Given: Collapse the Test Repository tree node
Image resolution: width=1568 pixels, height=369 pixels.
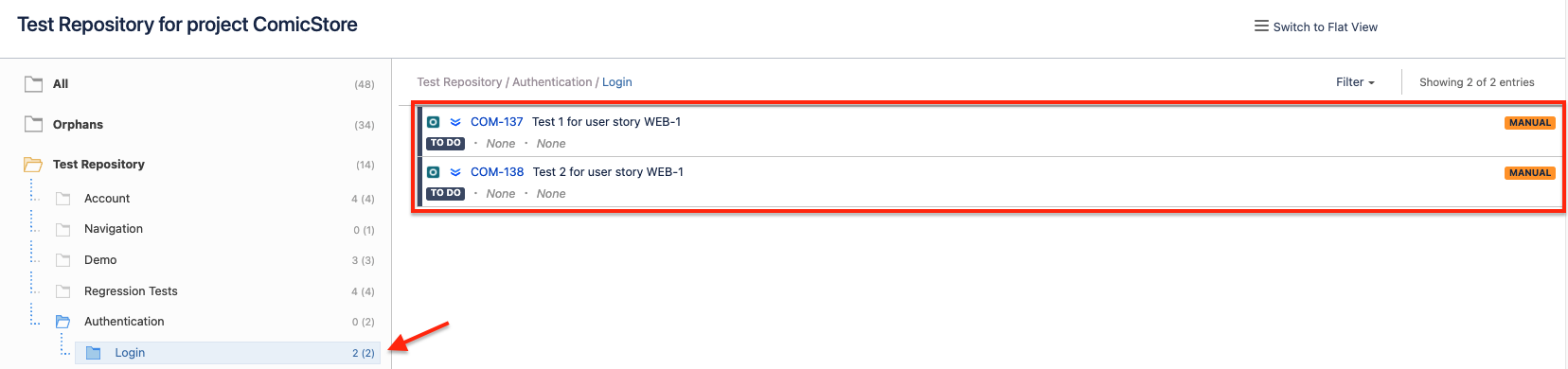Looking at the screenshot, I should 98,165.
